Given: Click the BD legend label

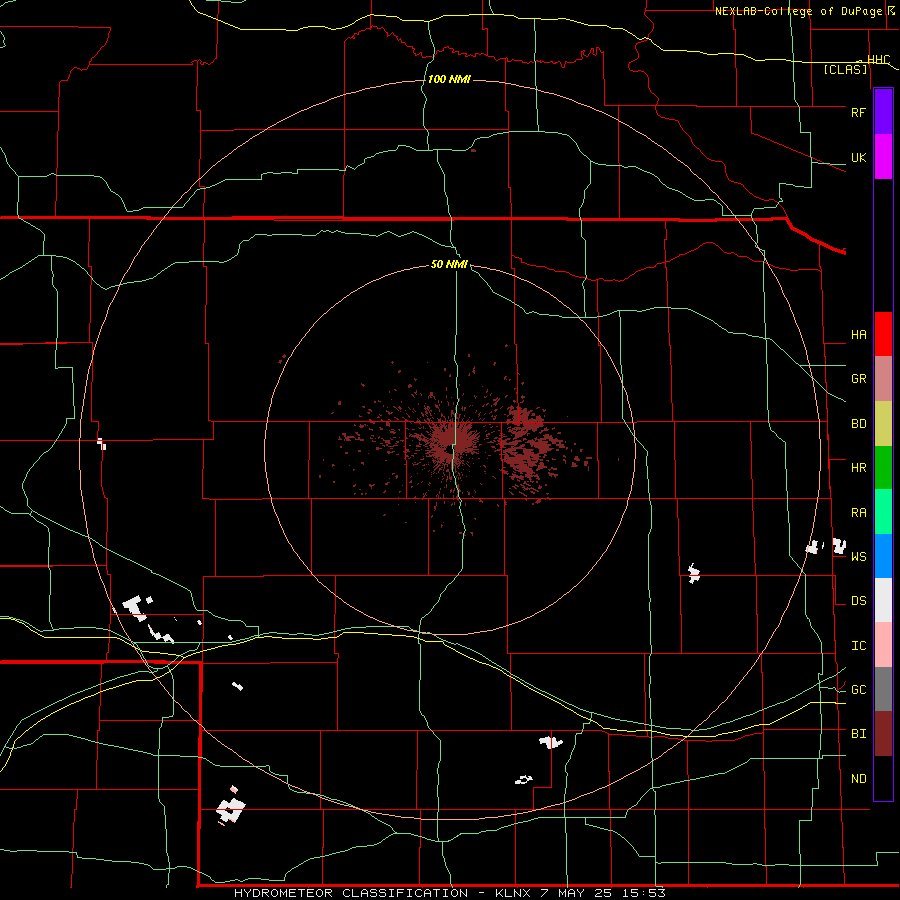Looking at the screenshot, I should point(858,424).
